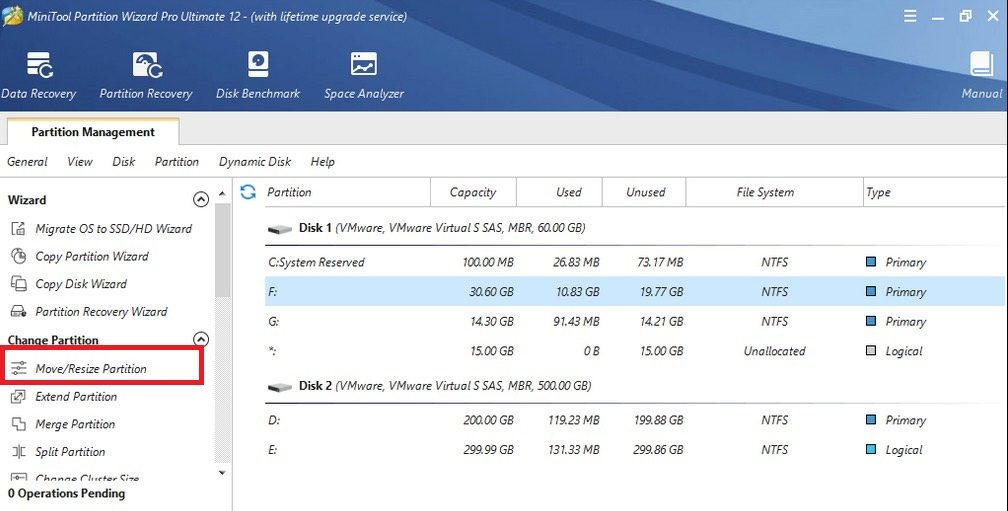Click the Disk 1 drive icon
The width and height of the screenshot is (1008, 511).
[x=280, y=228]
